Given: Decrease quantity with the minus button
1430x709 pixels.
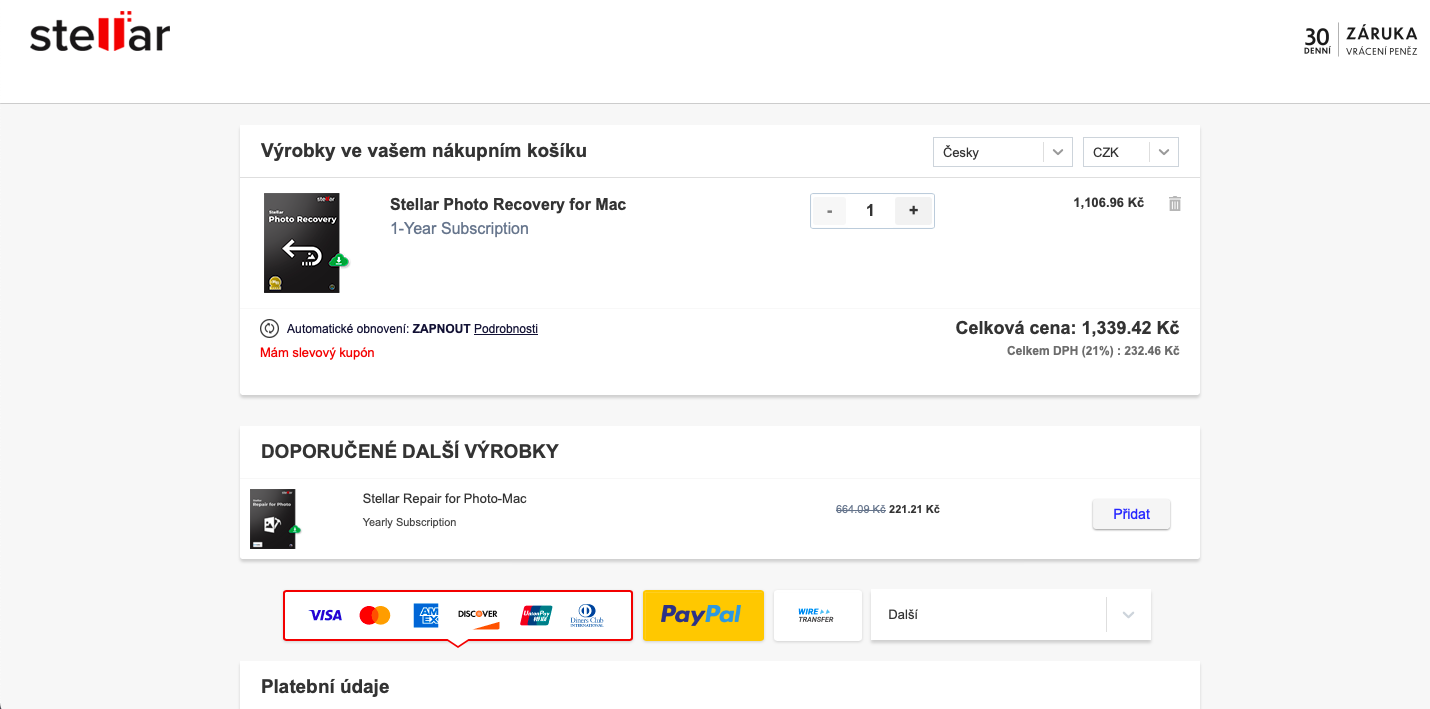Looking at the screenshot, I should point(829,210).
